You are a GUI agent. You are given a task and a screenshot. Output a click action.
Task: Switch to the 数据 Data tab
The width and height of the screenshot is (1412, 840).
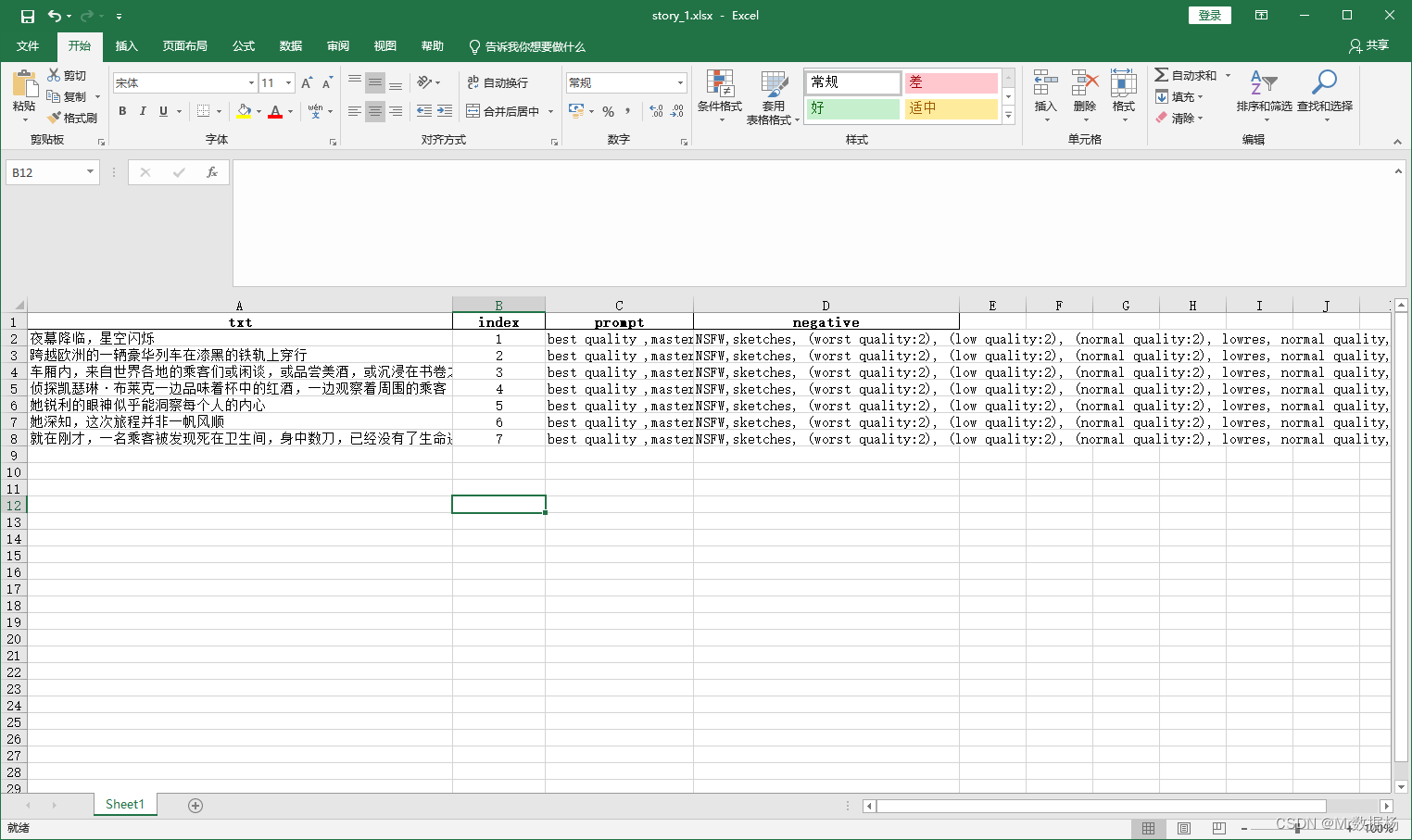(x=291, y=45)
